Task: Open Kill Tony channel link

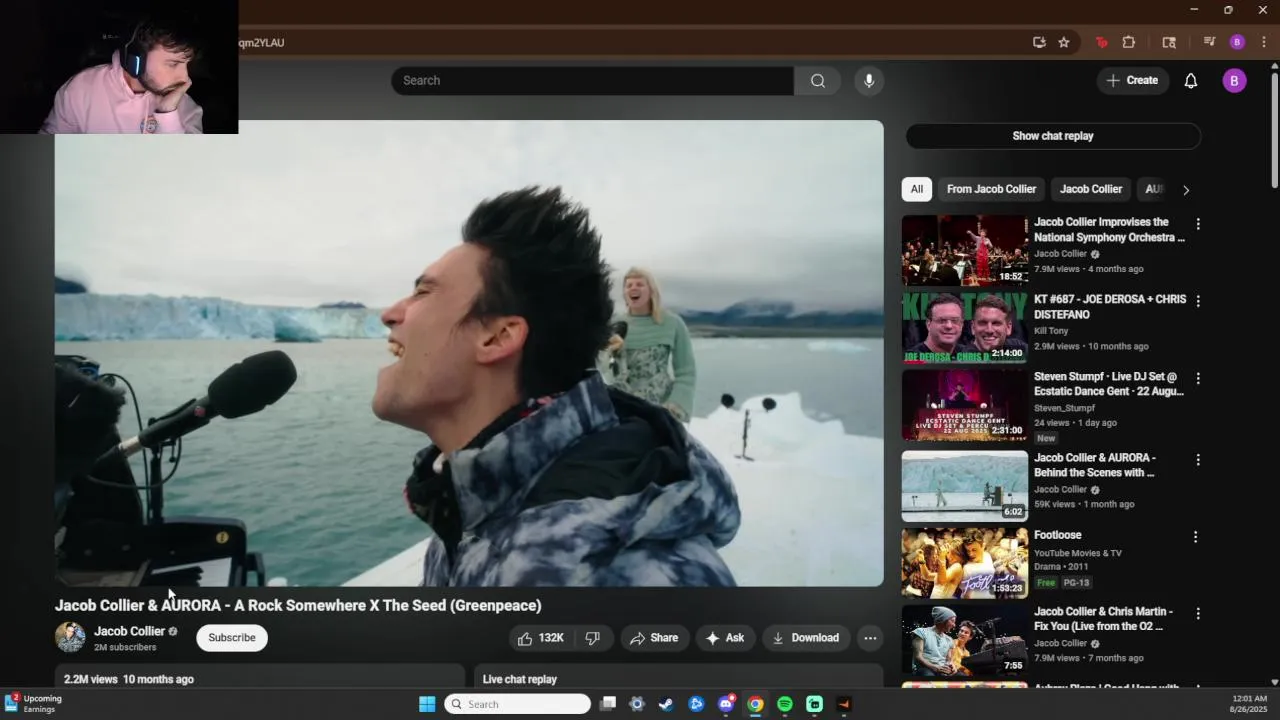Action: click(x=1051, y=331)
